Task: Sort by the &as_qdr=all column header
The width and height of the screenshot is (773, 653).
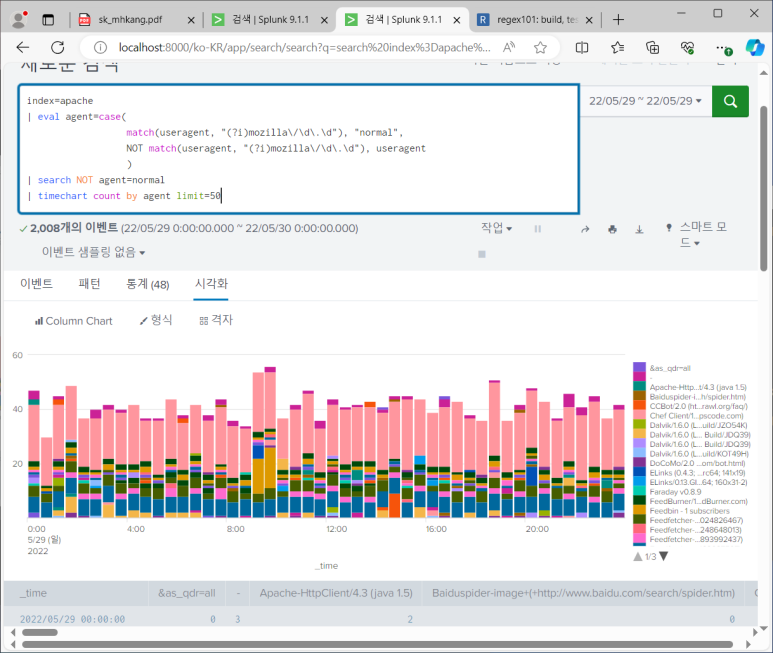Action: (186, 593)
